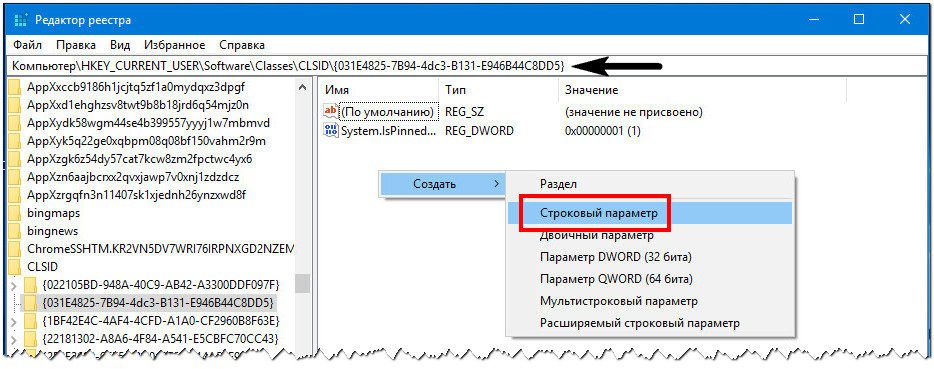934x369 pixels.
Task: Open the Создать submenu entry
Action: pyautogui.click(x=442, y=184)
